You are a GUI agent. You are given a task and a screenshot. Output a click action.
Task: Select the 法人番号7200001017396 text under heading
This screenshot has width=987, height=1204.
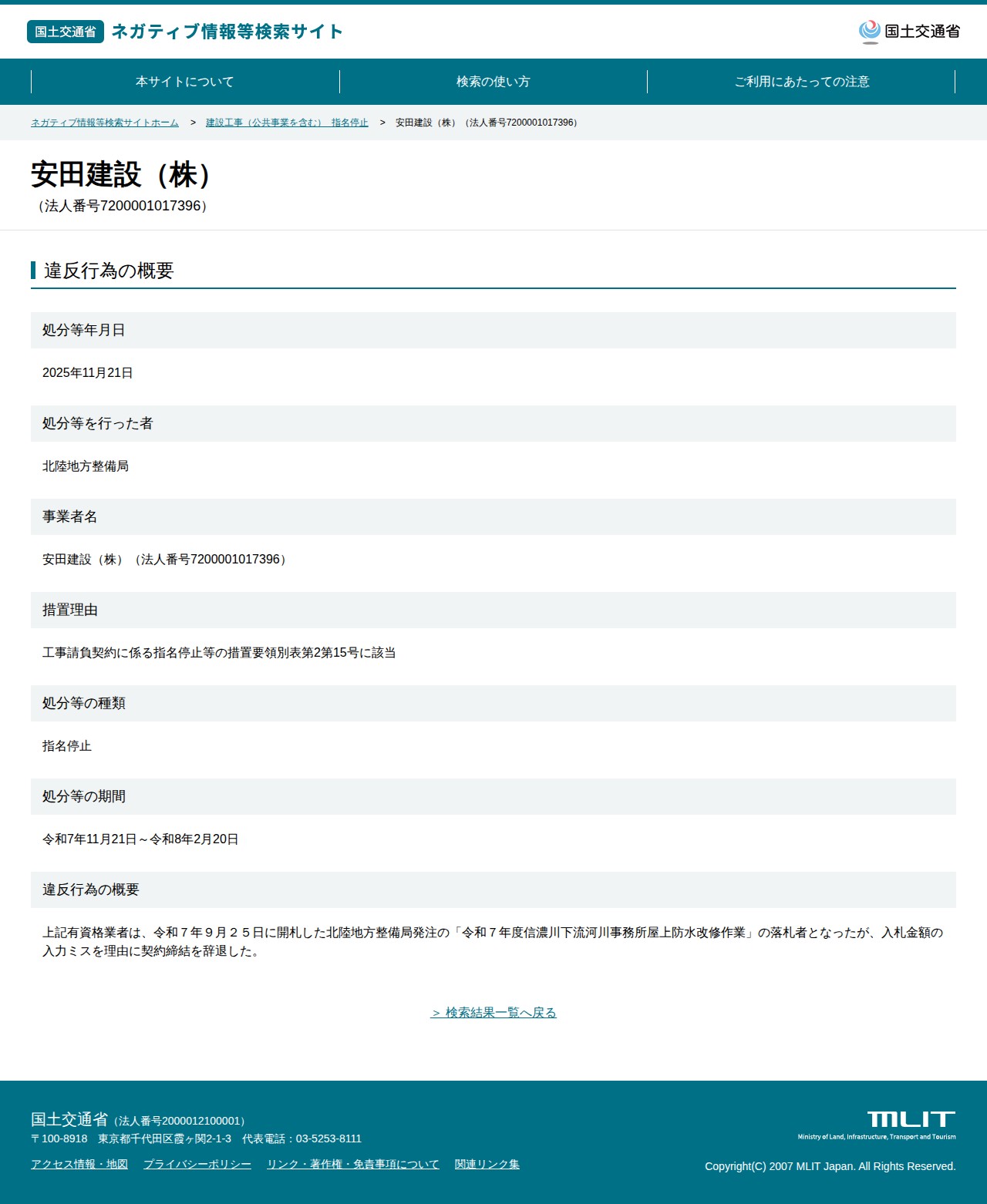[123, 206]
